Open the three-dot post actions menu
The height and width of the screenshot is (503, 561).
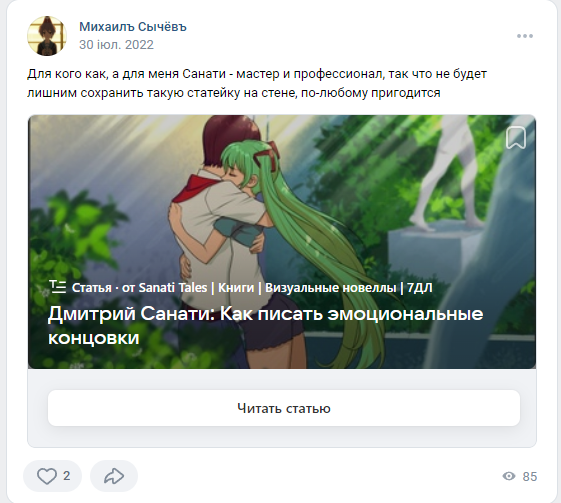click(525, 36)
